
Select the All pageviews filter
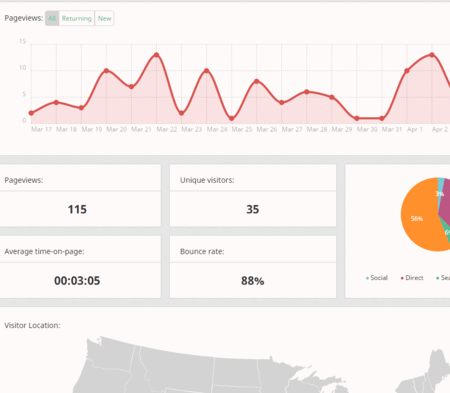52,18
